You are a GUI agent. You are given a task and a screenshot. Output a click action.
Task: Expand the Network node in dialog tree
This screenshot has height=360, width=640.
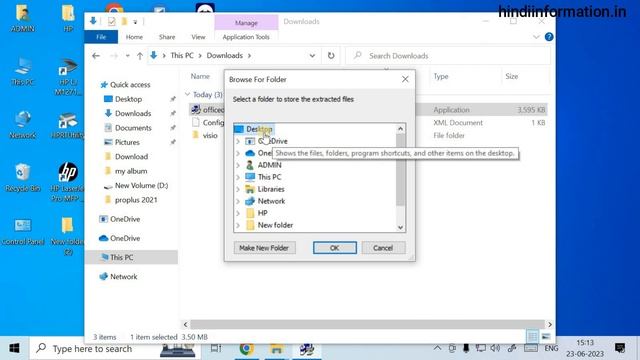pos(238,201)
